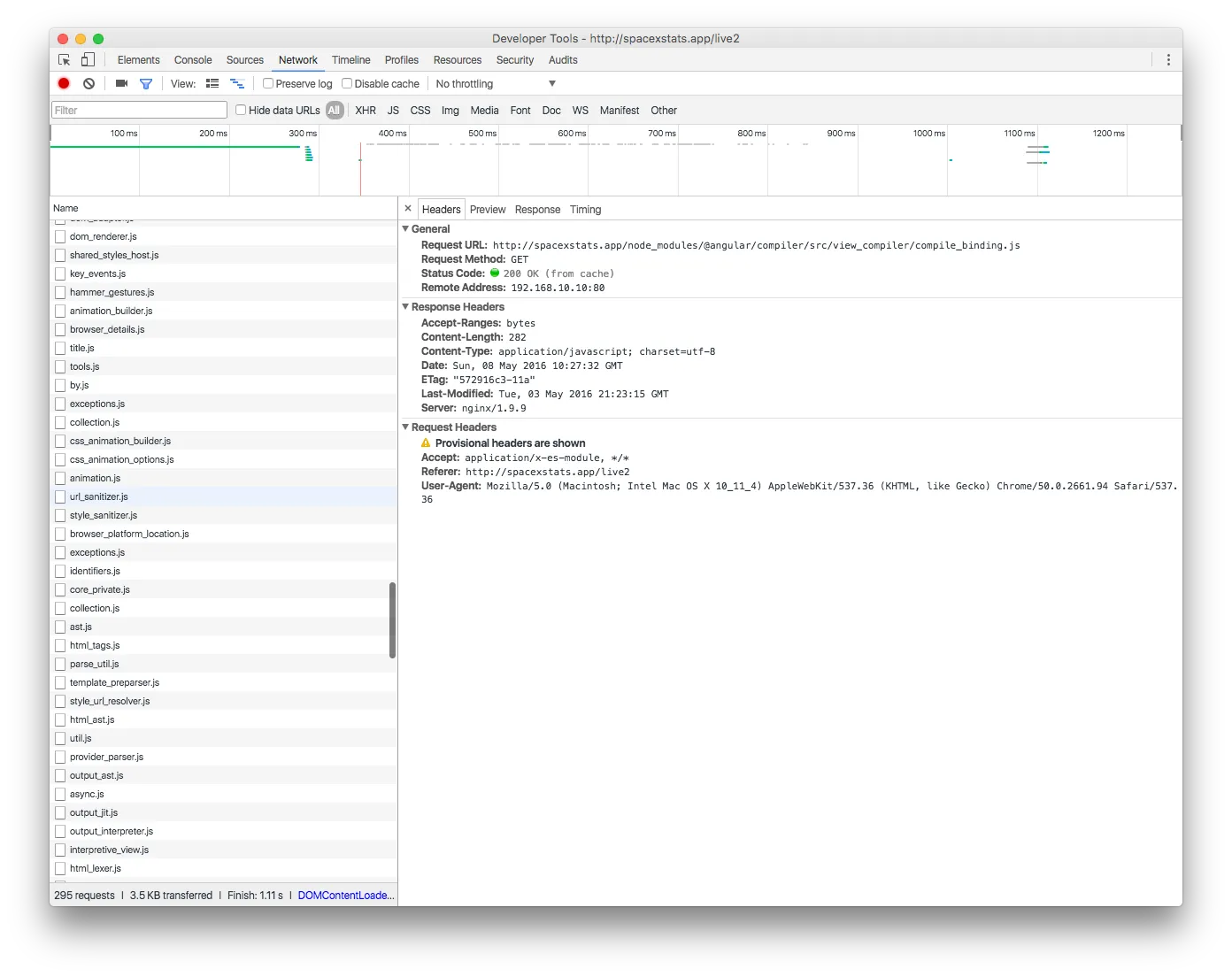Toggle the device mode icon

point(88,60)
